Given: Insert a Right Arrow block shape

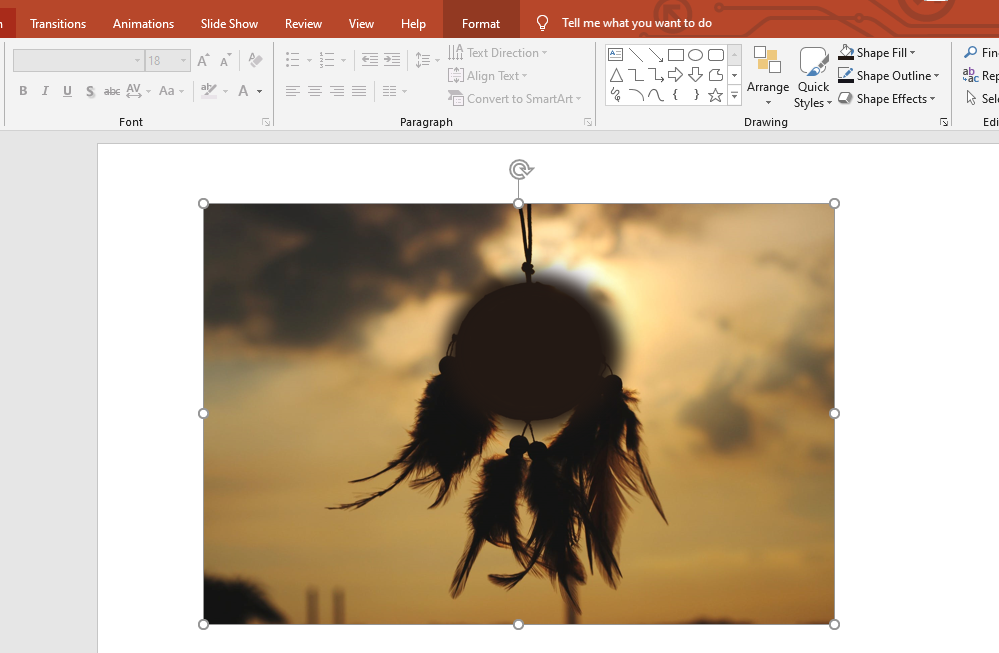Looking at the screenshot, I should (675, 75).
